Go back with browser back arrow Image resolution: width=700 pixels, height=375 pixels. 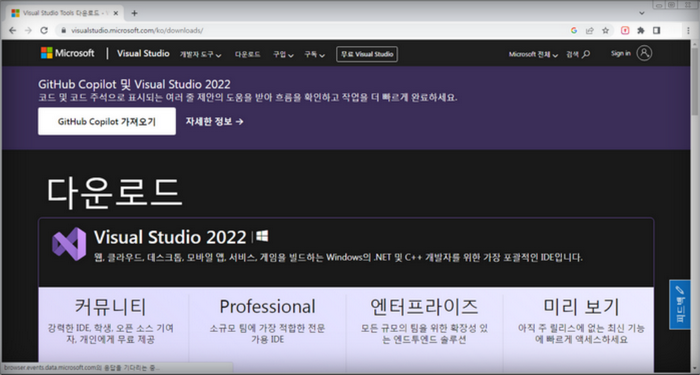(12, 30)
